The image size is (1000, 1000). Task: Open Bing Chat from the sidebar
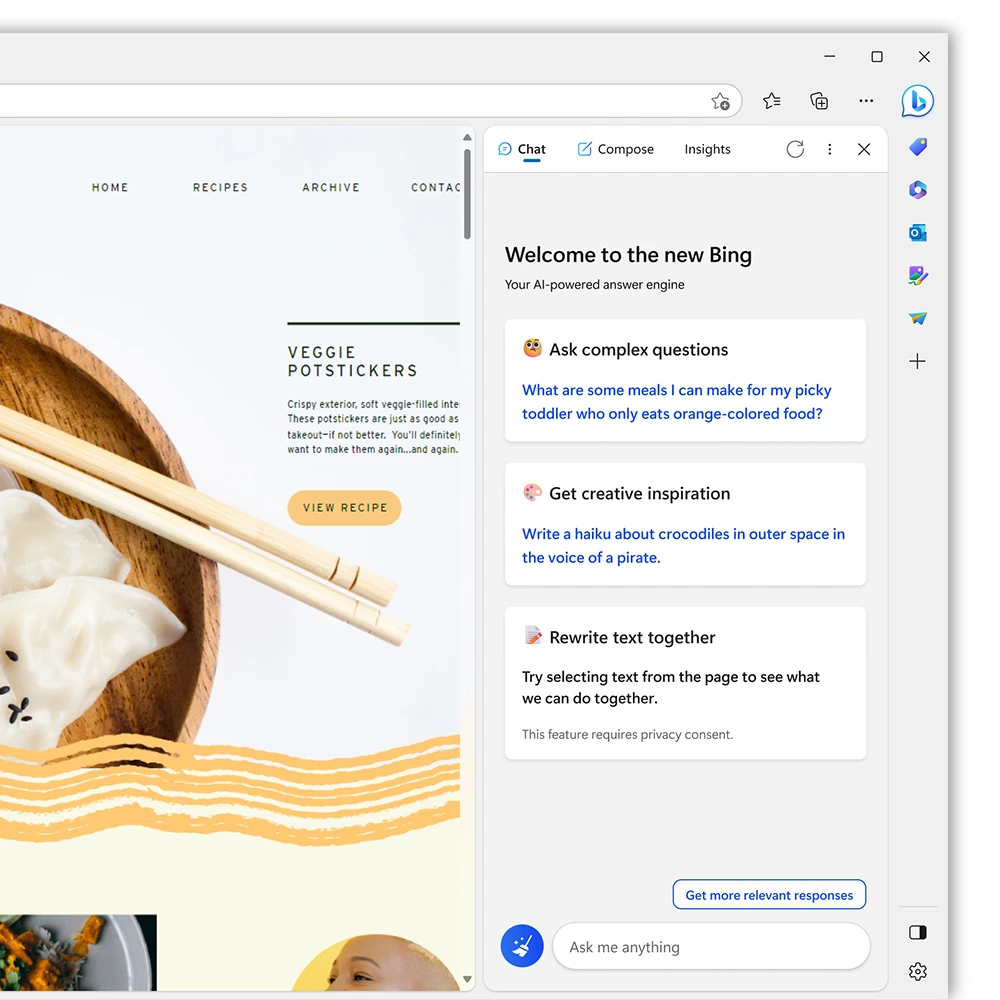pos(917,100)
